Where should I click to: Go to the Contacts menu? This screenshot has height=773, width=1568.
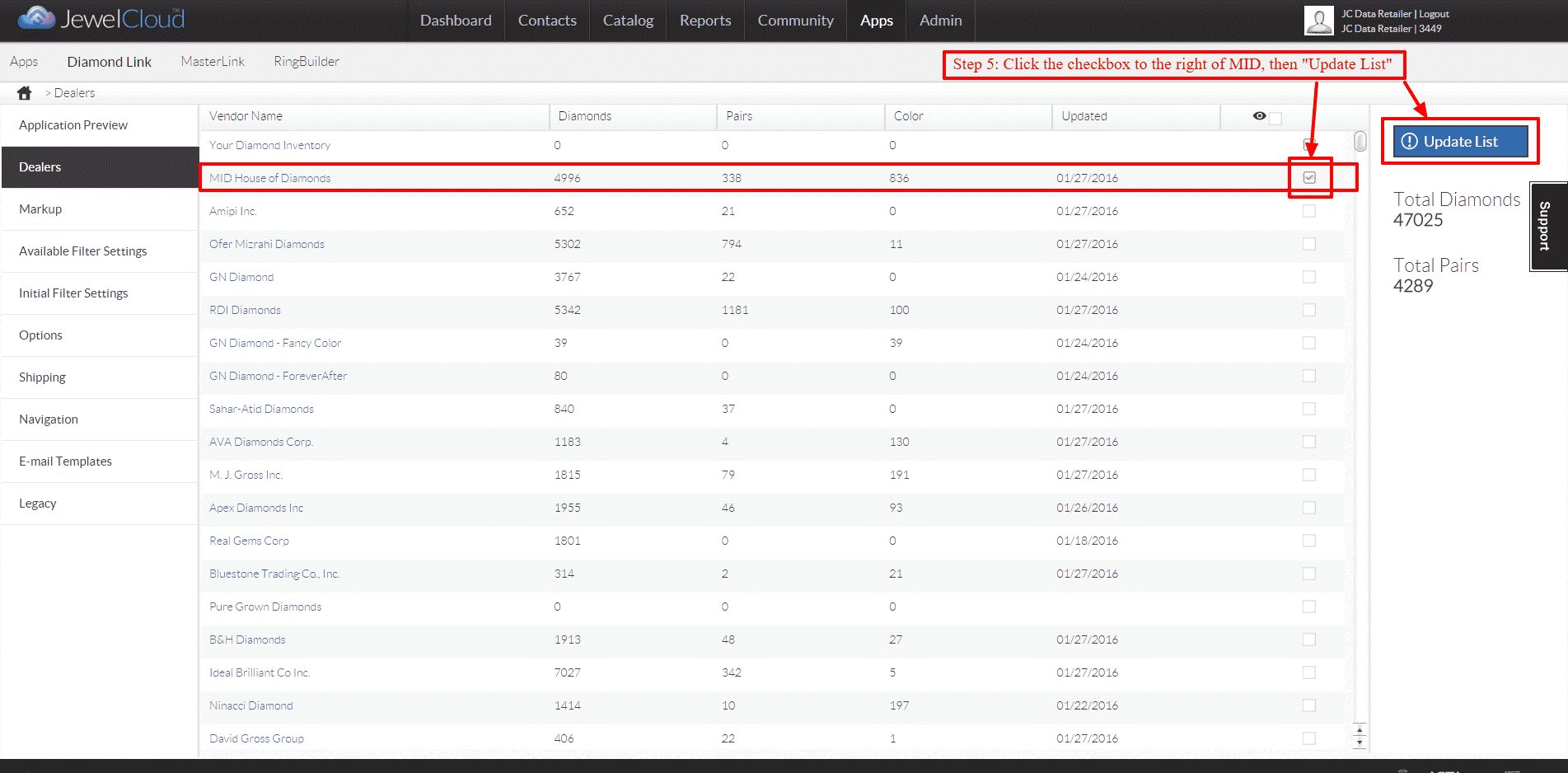point(547,21)
